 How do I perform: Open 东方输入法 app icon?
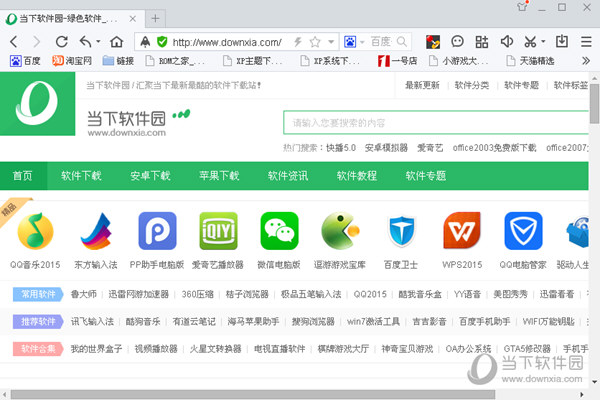click(x=96, y=231)
